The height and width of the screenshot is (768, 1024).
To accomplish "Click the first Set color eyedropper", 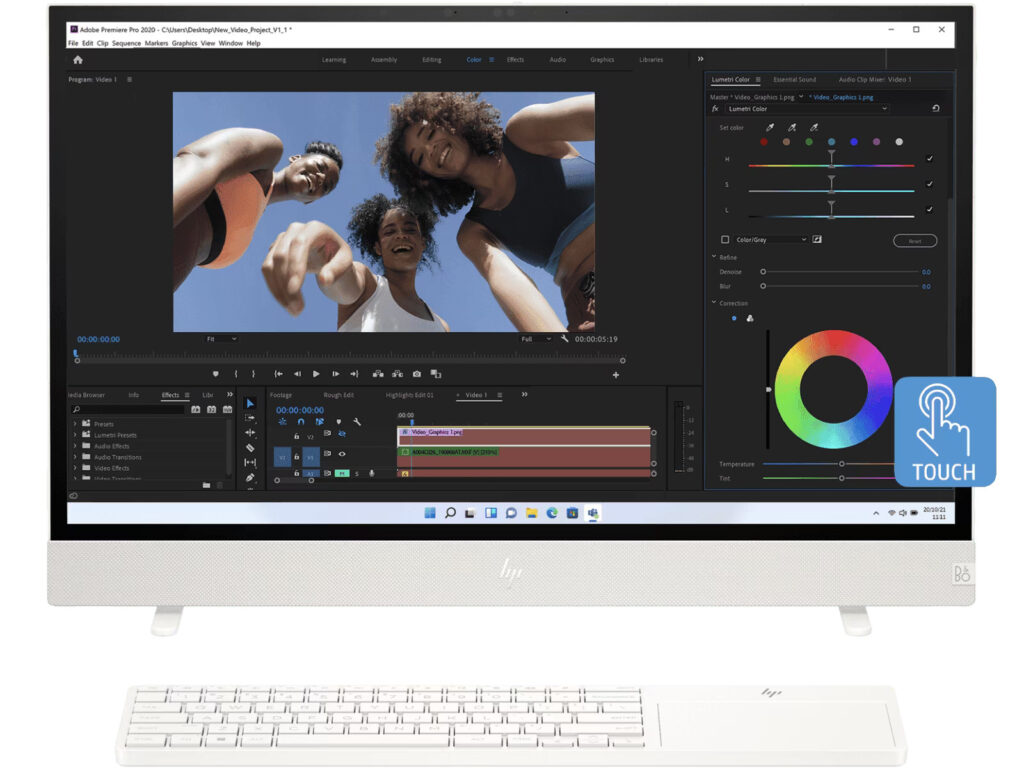I will tap(769, 128).
